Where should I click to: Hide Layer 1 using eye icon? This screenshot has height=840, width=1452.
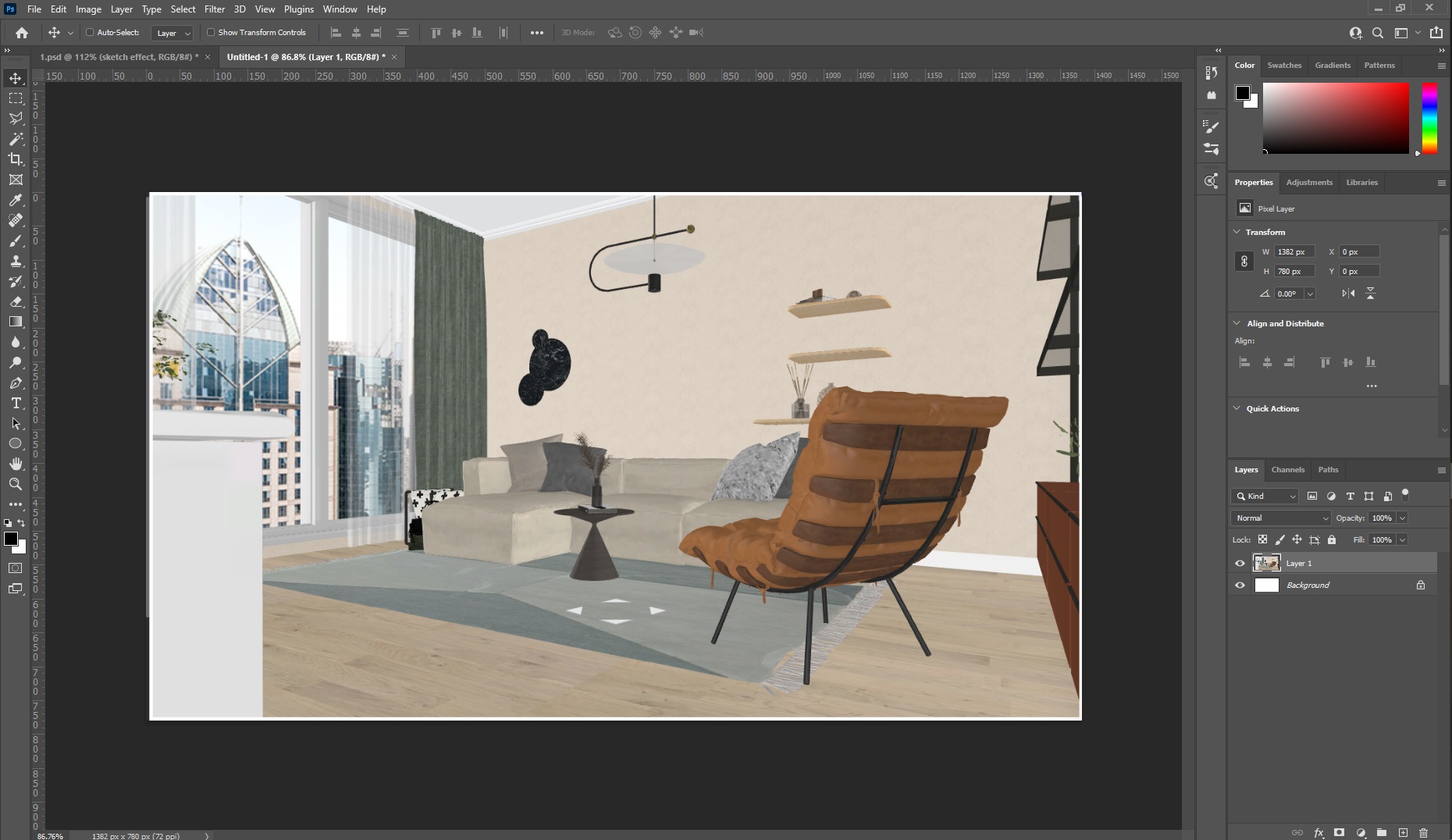click(1240, 563)
